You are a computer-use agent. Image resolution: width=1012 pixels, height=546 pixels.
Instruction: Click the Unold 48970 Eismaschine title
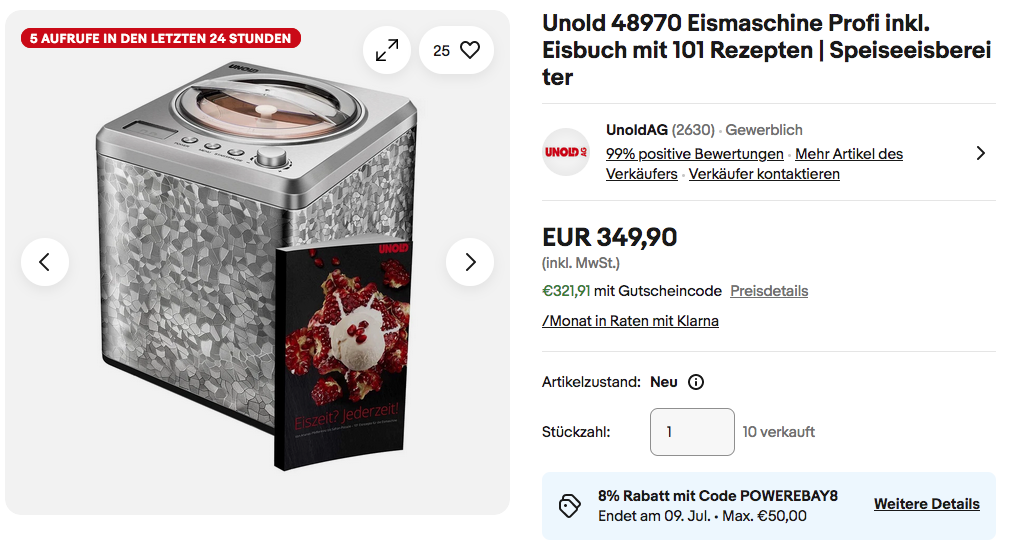[x=767, y=50]
